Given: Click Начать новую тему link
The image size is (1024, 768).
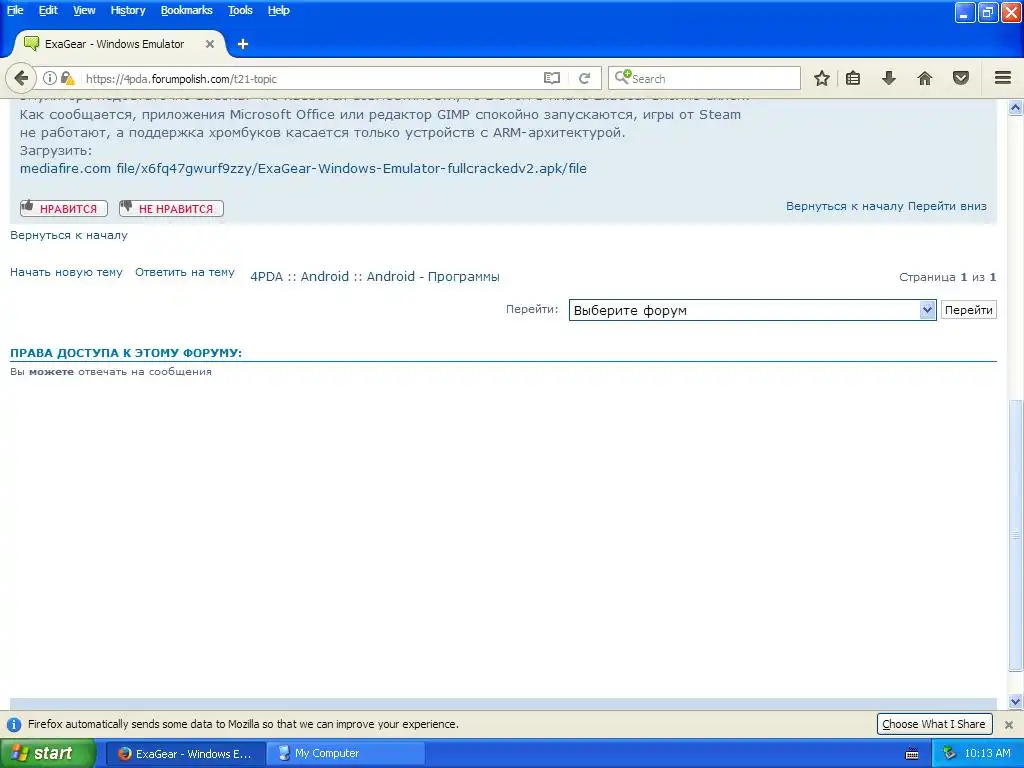Looking at the screenshot, I should pos(66,272).
